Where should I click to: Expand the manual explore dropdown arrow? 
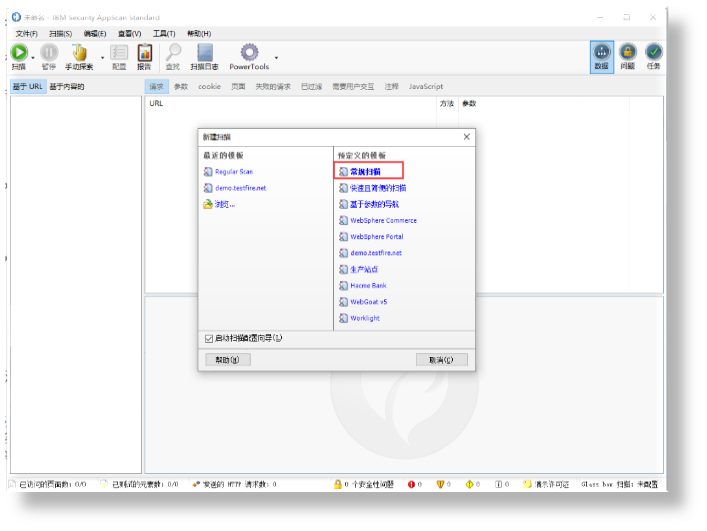pos(102,58)
